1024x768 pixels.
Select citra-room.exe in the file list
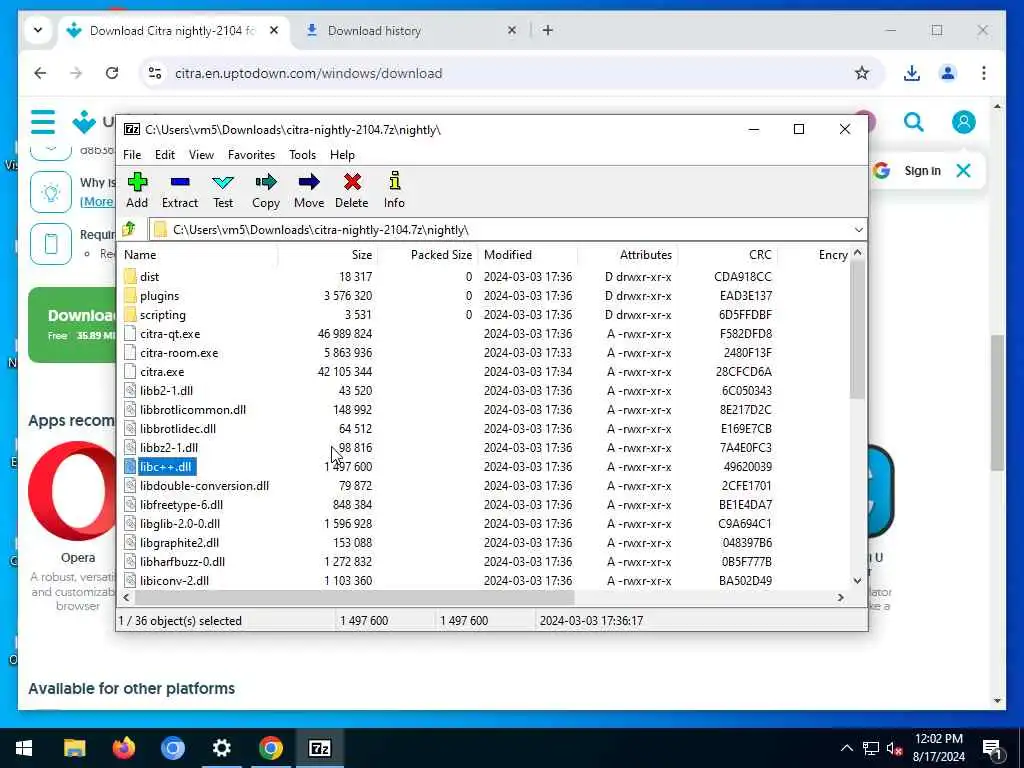click(179, 353)
